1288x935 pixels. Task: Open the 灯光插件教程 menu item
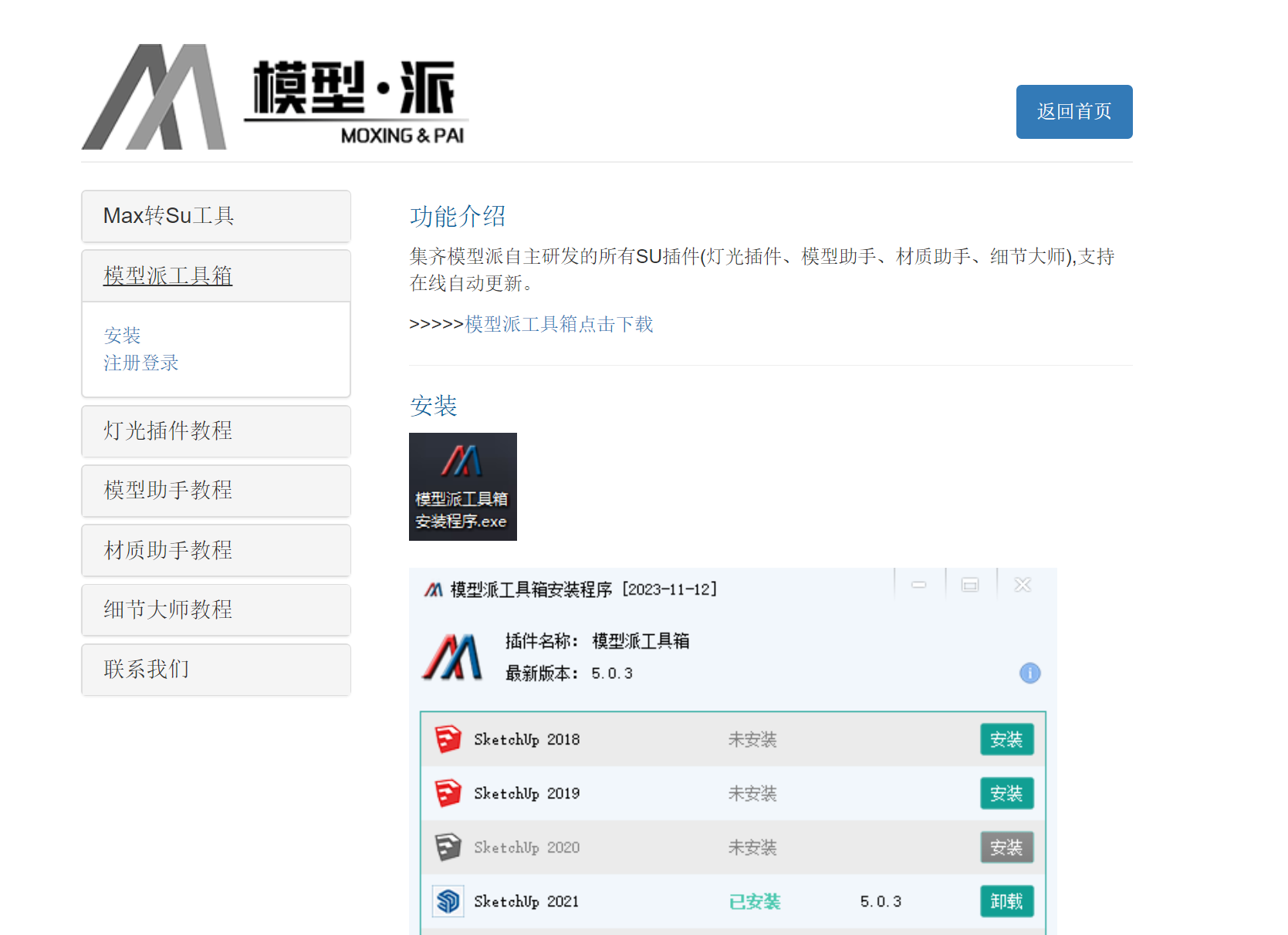point(216,431)
